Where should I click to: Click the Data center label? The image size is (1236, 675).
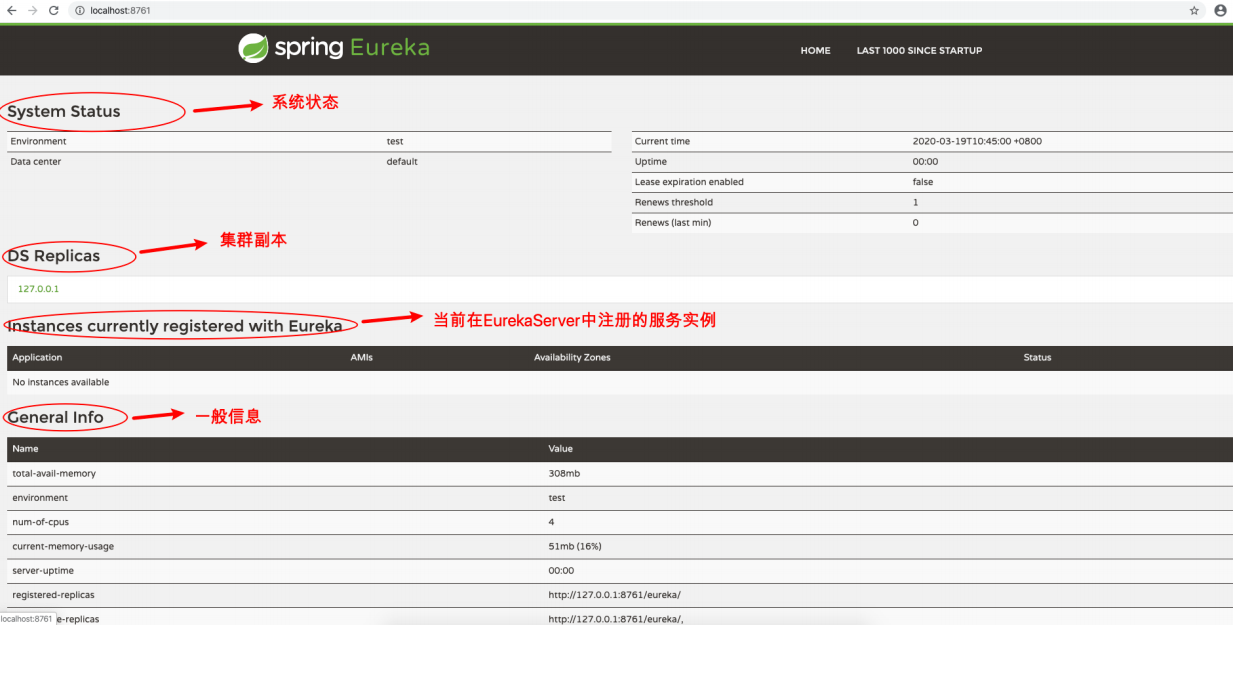[x=36, y=161]
